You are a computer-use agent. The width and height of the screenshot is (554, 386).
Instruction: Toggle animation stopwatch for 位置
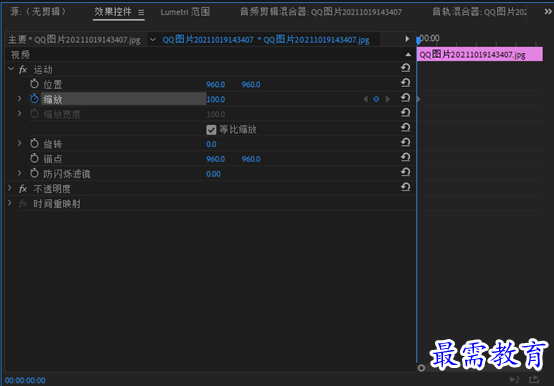[34, 84]
